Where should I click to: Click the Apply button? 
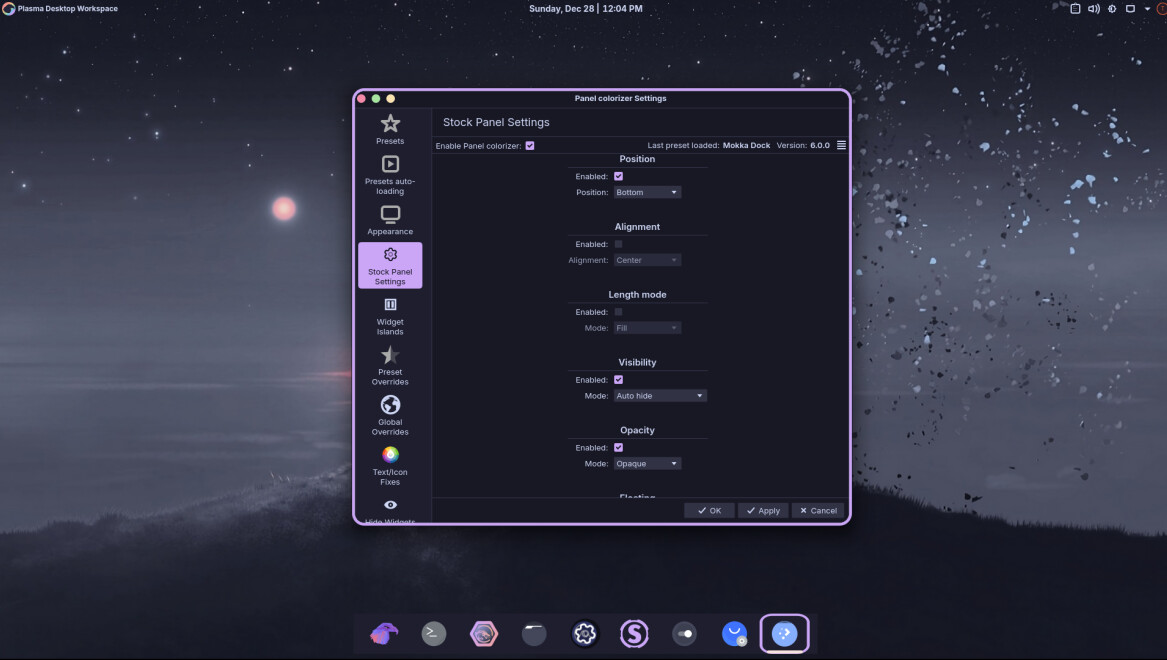click(762, 510)
